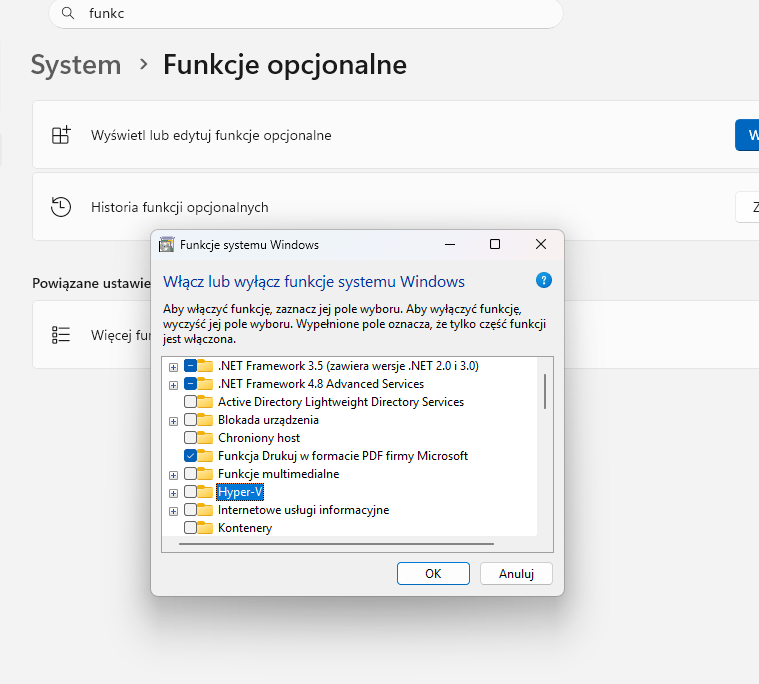Viewport: 759px width, 684px height.
Task: Expand the Blokada urządzenia node
Action: pyautogui.click(x=174, y=420)
